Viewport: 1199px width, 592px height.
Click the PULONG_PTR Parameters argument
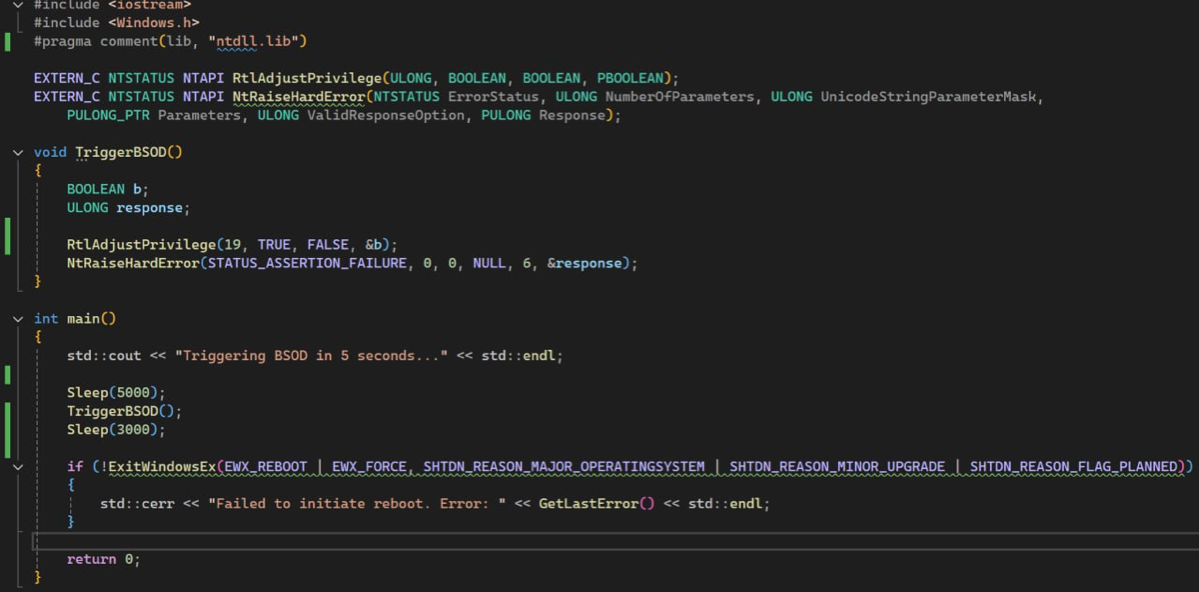tap(154, 116)
